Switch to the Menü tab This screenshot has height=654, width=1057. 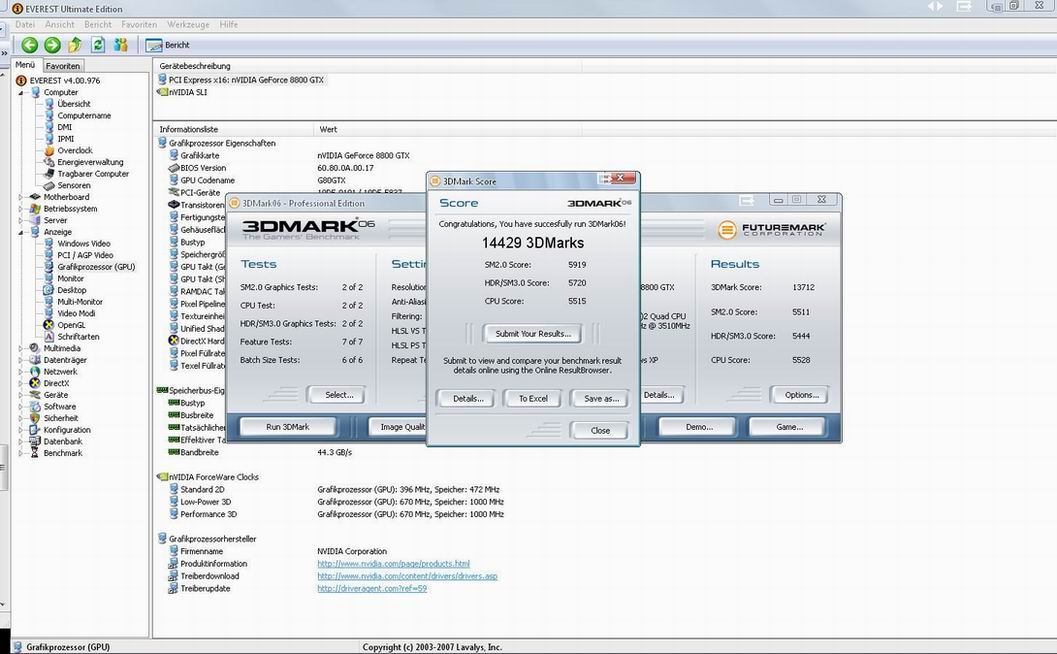26,65
